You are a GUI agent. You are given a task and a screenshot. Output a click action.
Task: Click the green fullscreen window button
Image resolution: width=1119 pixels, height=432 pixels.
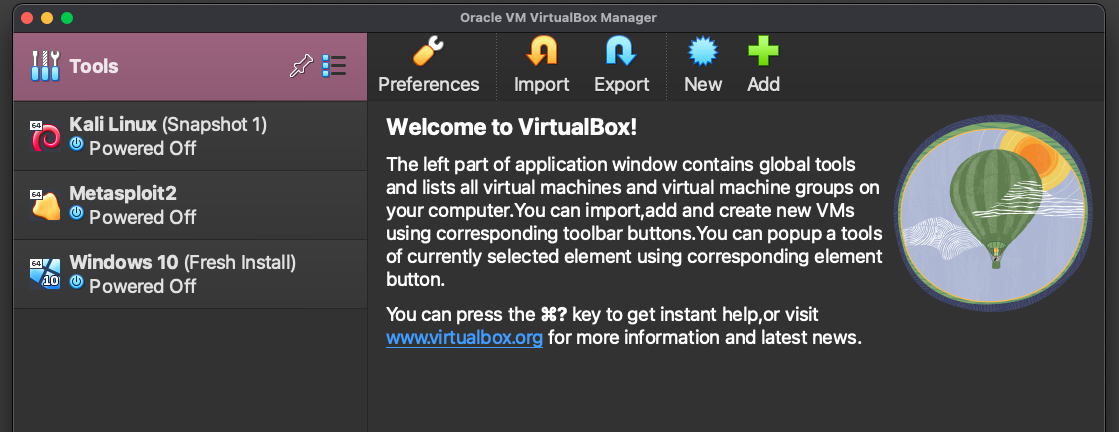[67, 18]
